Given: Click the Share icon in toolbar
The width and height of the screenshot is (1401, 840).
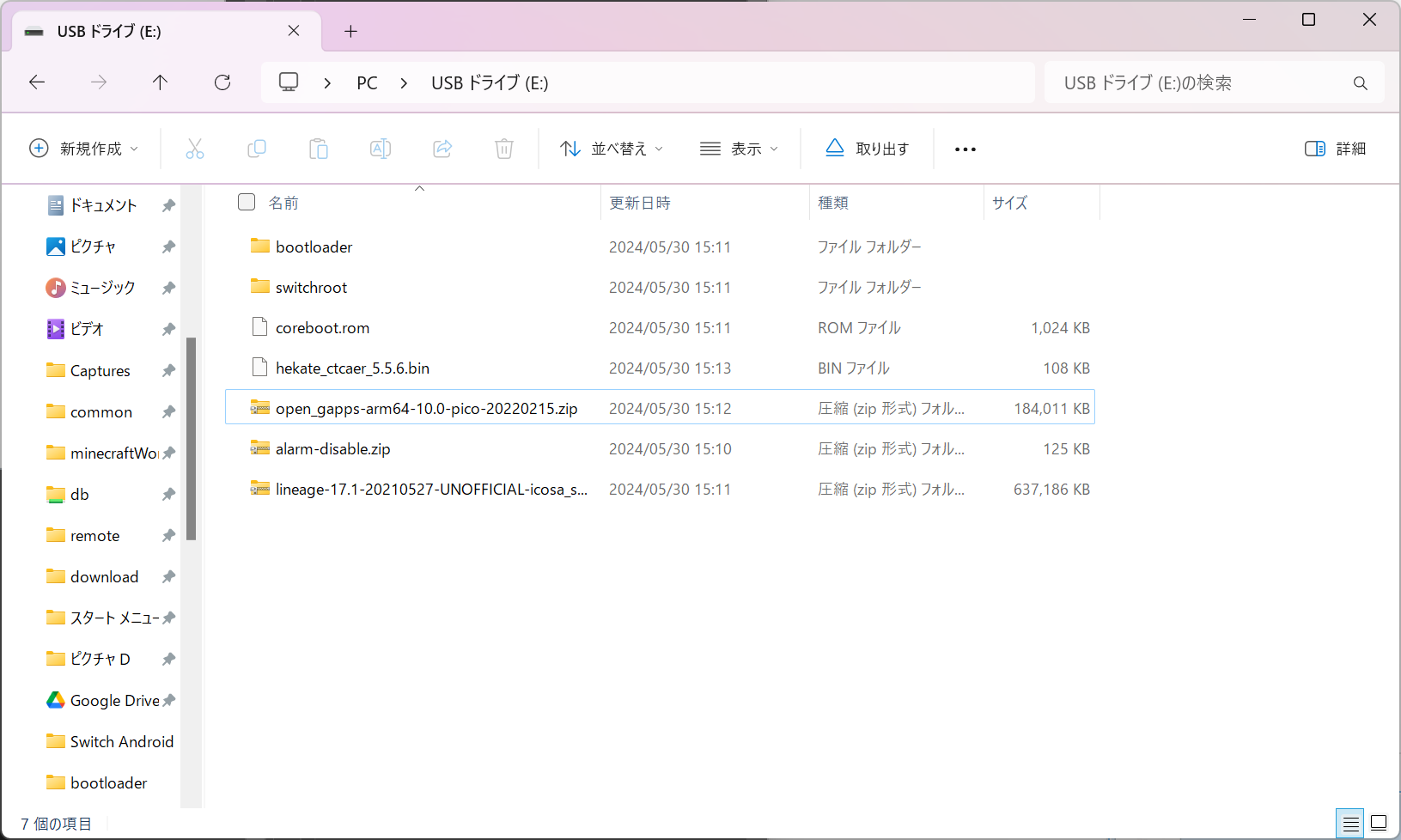Looking at the screenshot, I should 442,149.
